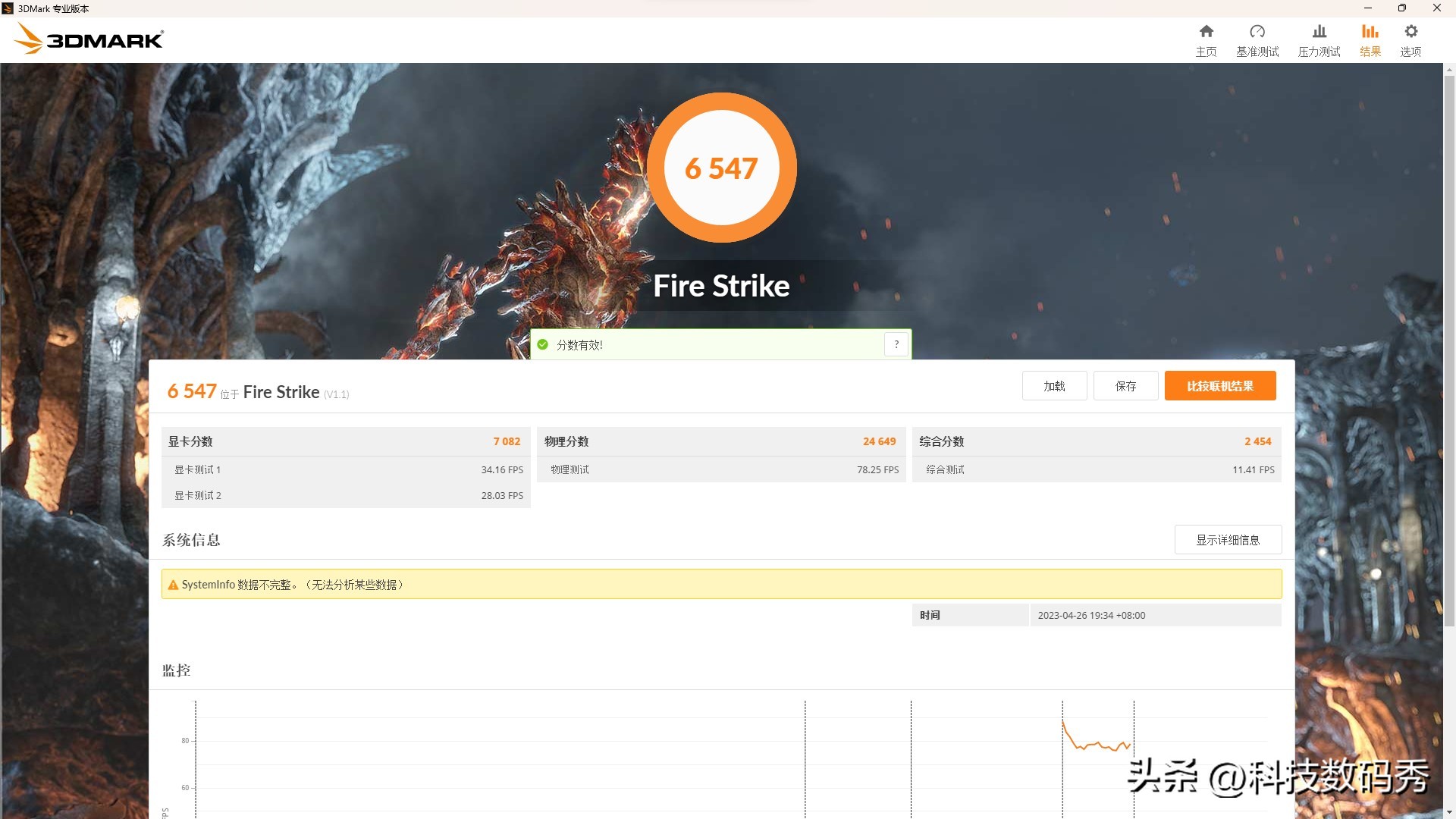1456x819 pixels.
Task: Click the yellow SystemInfo incomplete warning banner
Action: [720, 585]
